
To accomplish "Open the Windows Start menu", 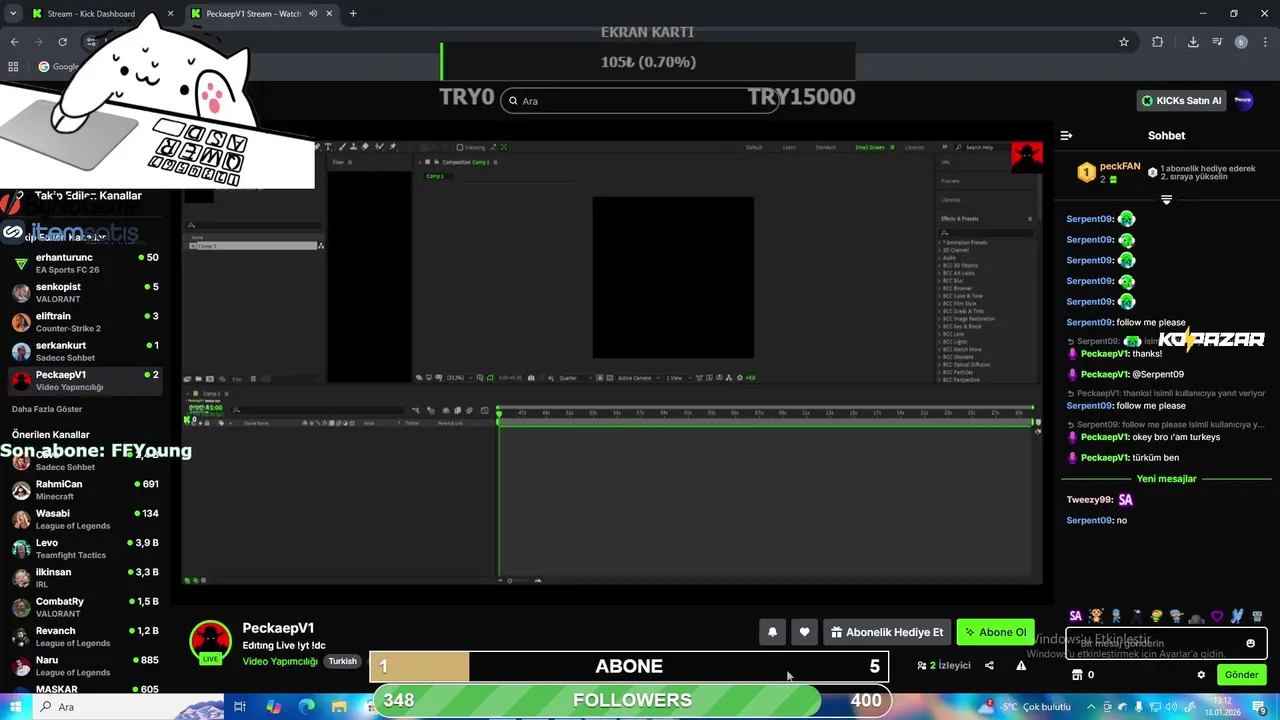I will tap(18, 706).
